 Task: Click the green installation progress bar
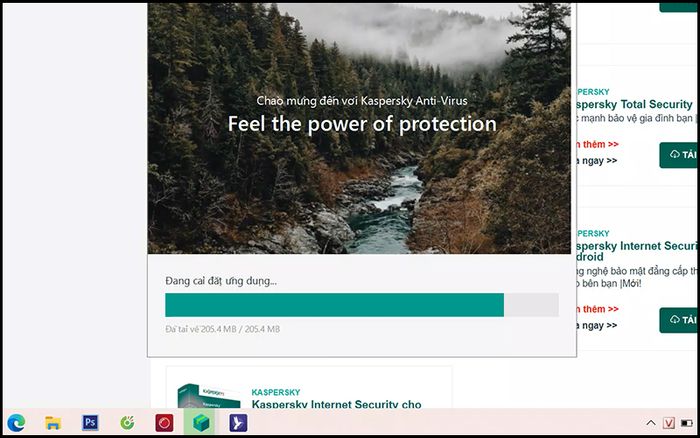tap(334, 305)
